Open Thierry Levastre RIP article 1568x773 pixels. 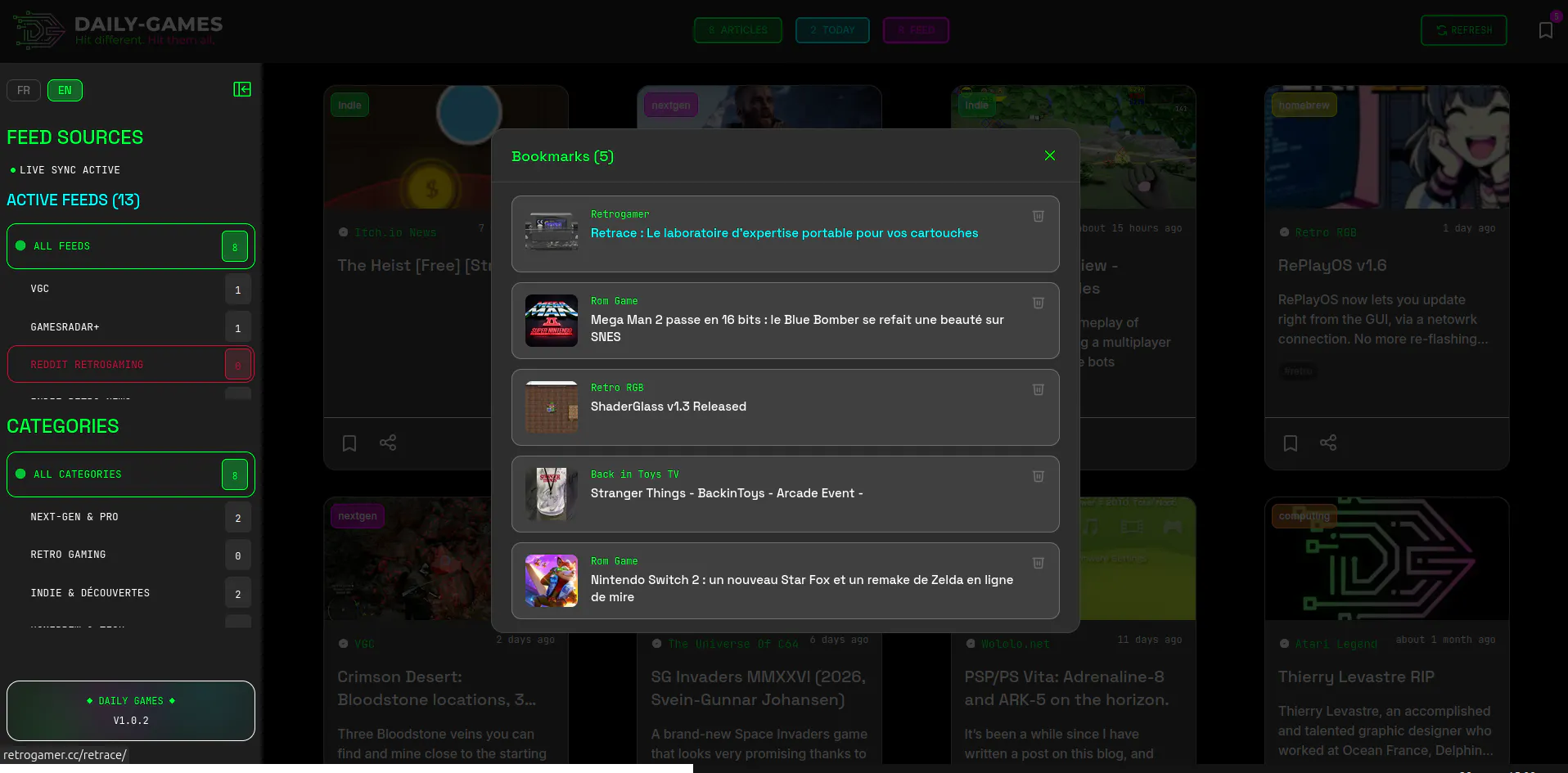[x=1356, y=677]
